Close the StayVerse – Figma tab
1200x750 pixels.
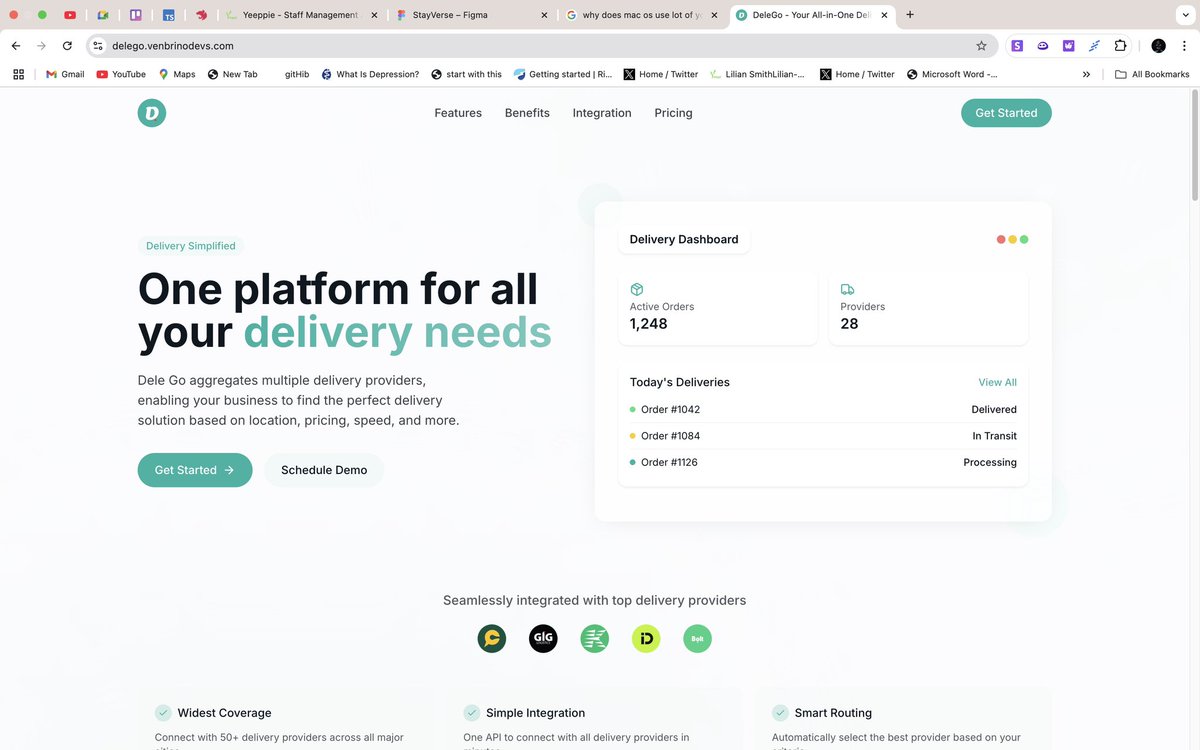pos(544,15)
